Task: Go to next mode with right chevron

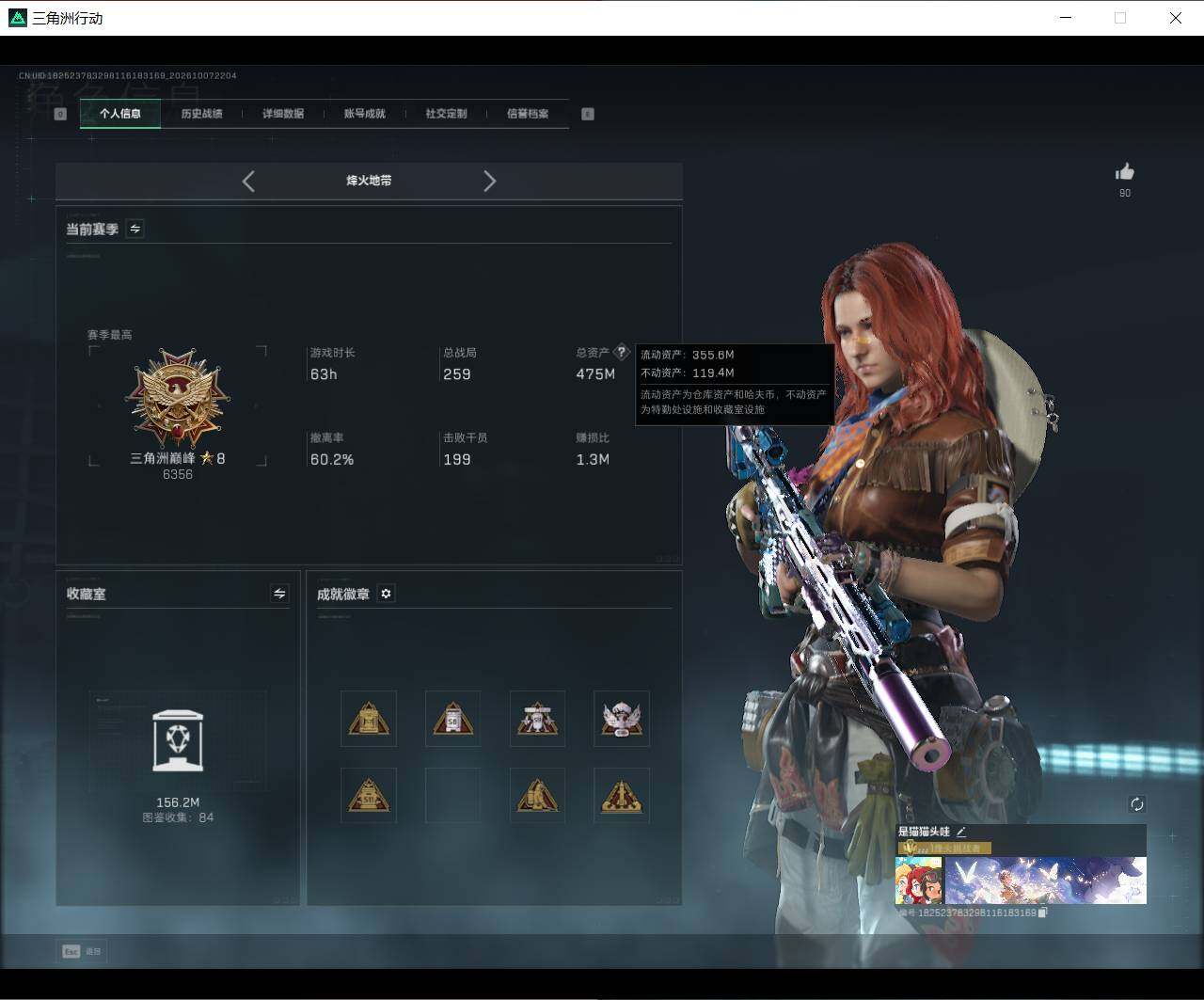Action: [489, 181]
